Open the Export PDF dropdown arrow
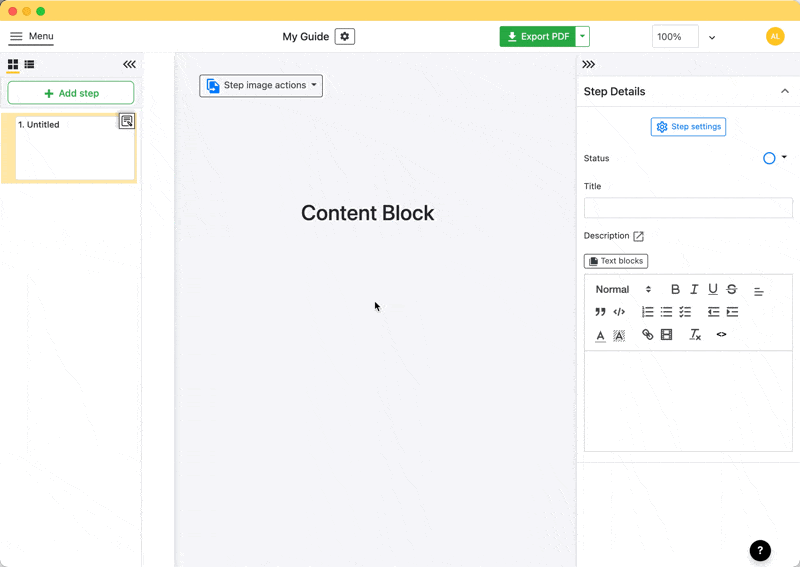 coord(583,37)
